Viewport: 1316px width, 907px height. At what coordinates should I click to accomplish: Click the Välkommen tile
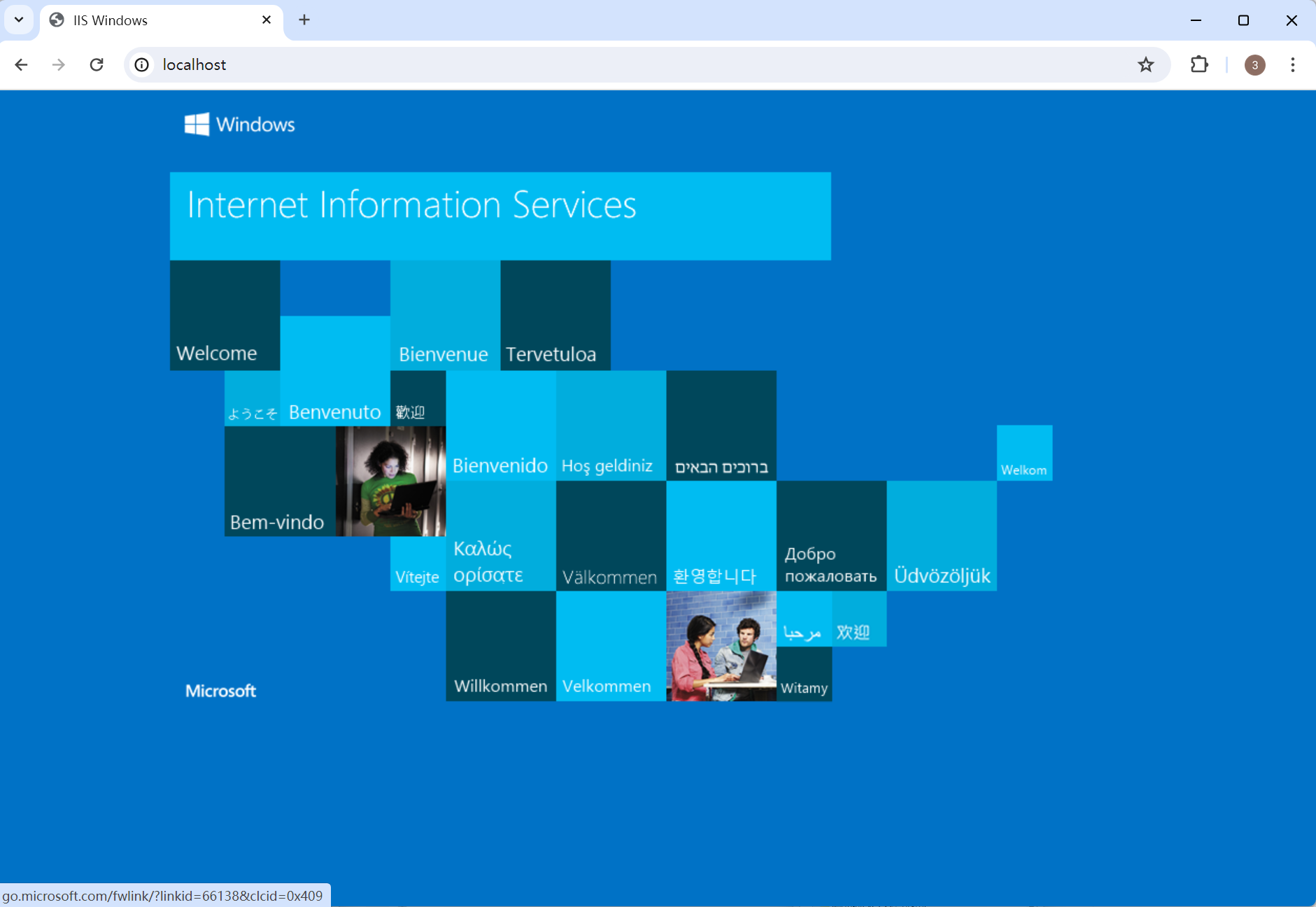click(x=611, y=536)
